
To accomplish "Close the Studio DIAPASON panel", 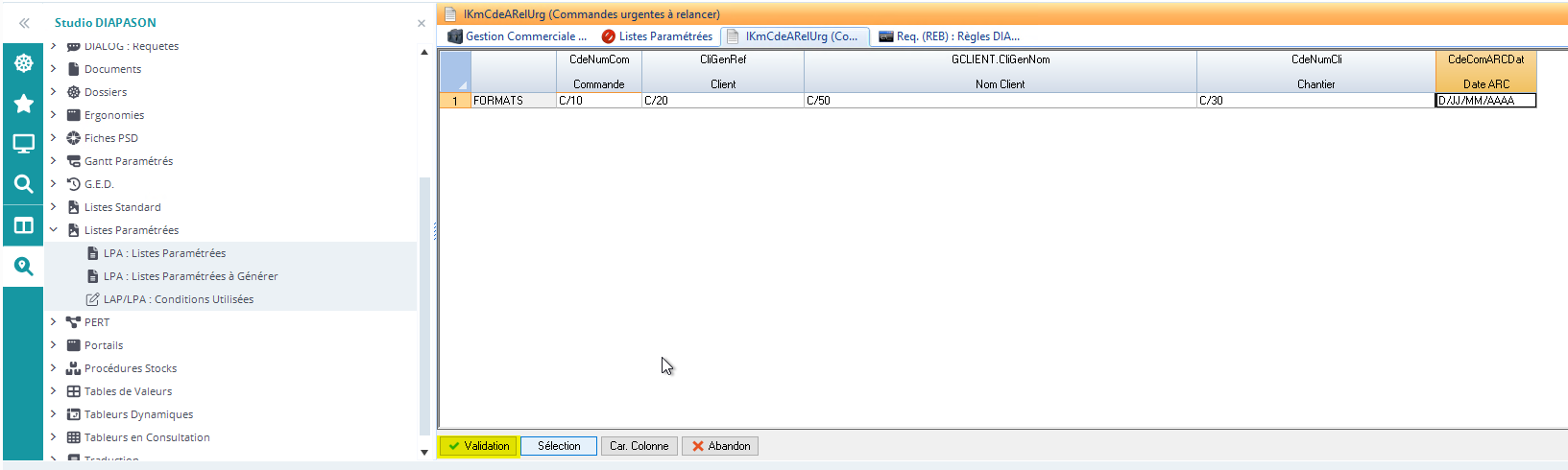I will (421, 23).
